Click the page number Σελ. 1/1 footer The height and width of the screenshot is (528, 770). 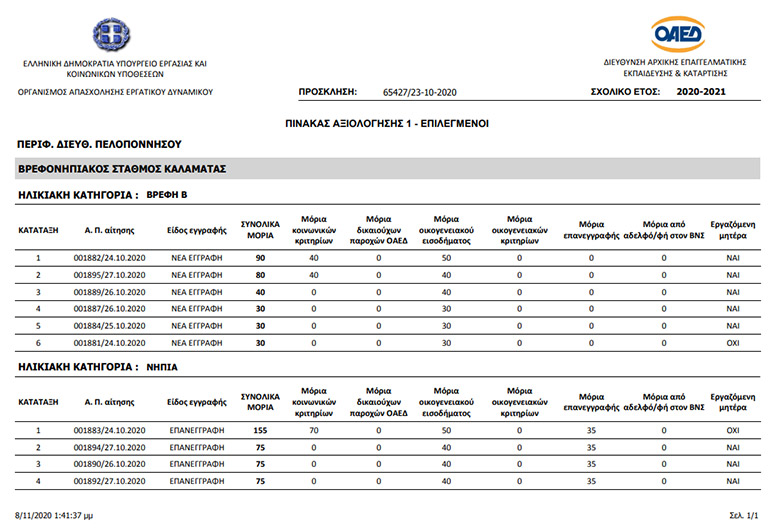[743, 515]
